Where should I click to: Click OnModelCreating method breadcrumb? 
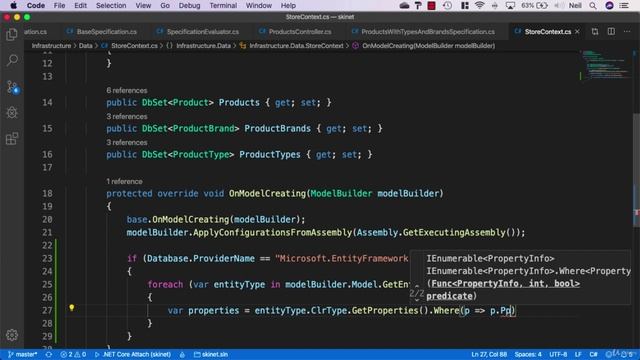pos(429,46)
